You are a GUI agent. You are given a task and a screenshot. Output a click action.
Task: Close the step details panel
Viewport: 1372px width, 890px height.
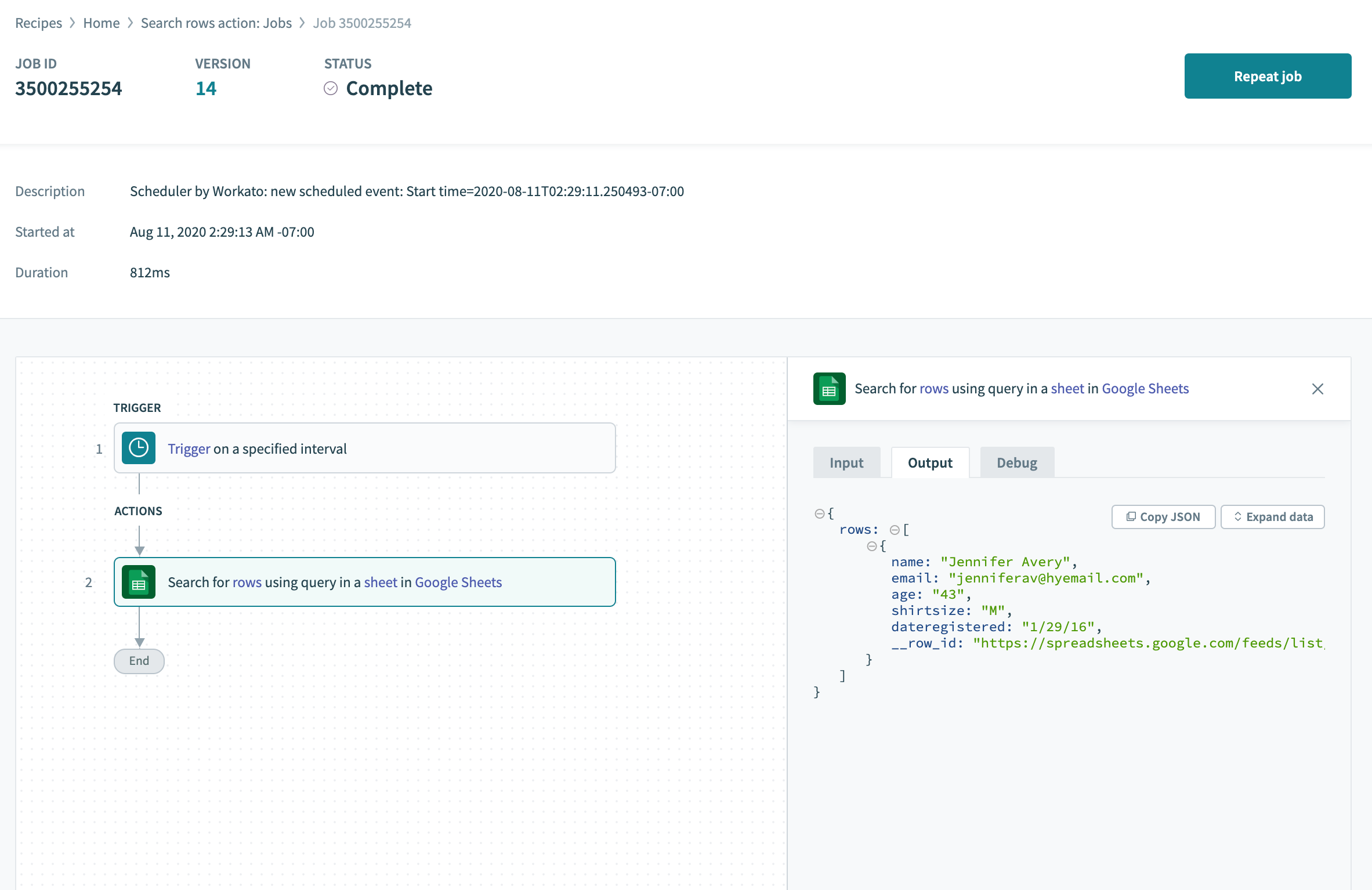1317,389
